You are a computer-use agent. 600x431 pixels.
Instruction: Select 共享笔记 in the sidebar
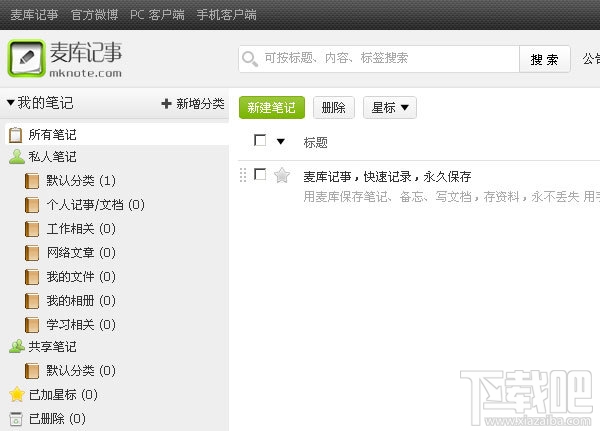pos(52,346)
